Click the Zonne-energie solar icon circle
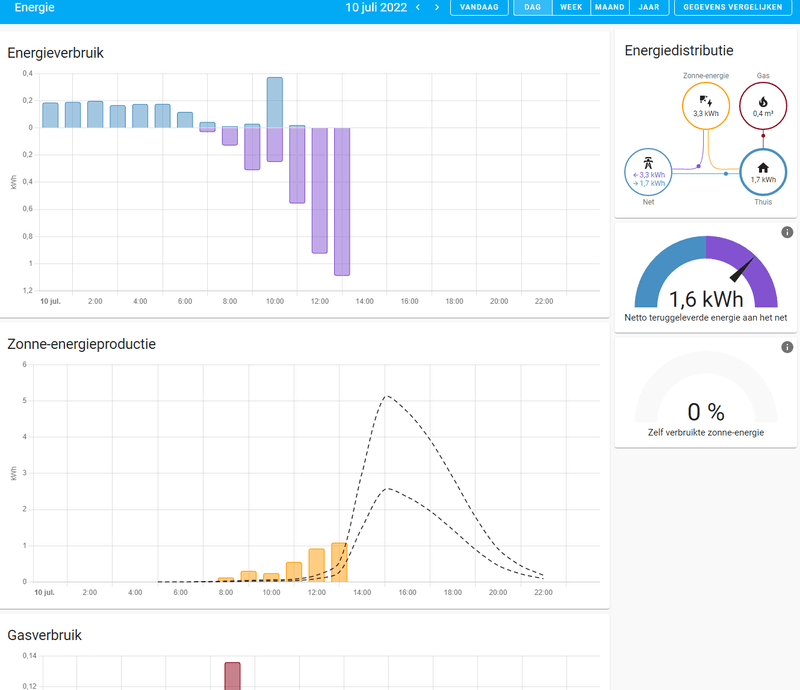The width and height of the screenshot is (800, 690). 706,106
